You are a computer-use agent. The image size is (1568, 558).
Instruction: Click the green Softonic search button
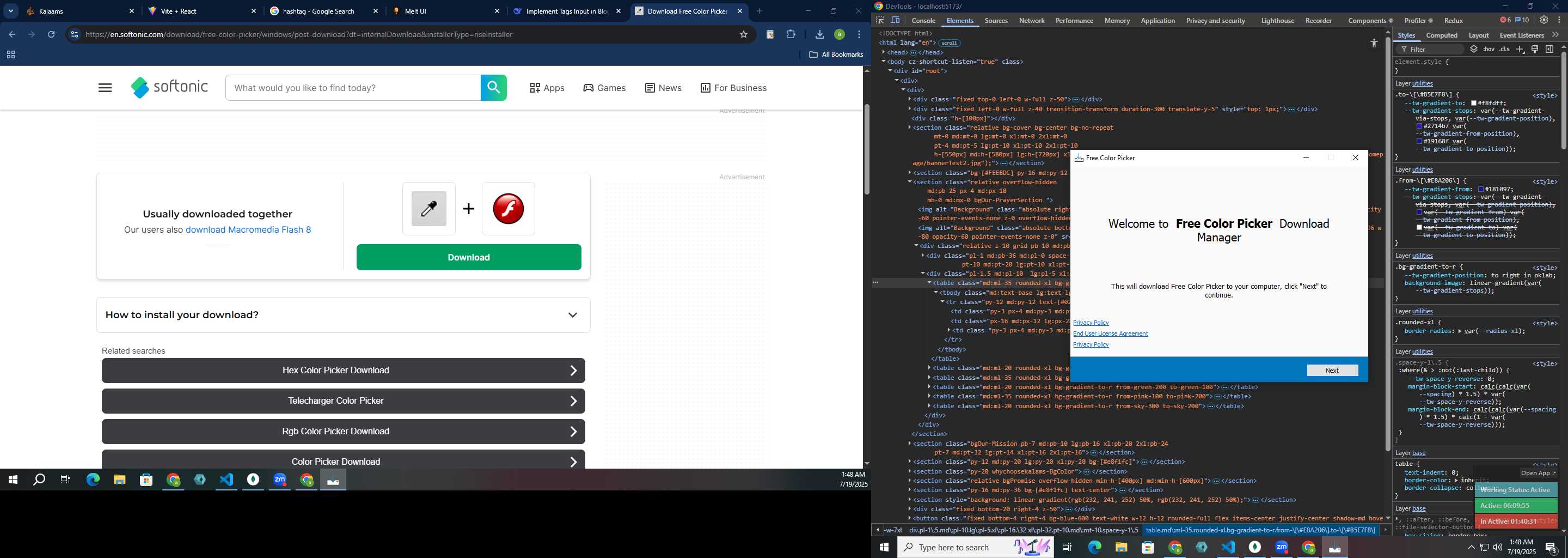click(494, 88)
